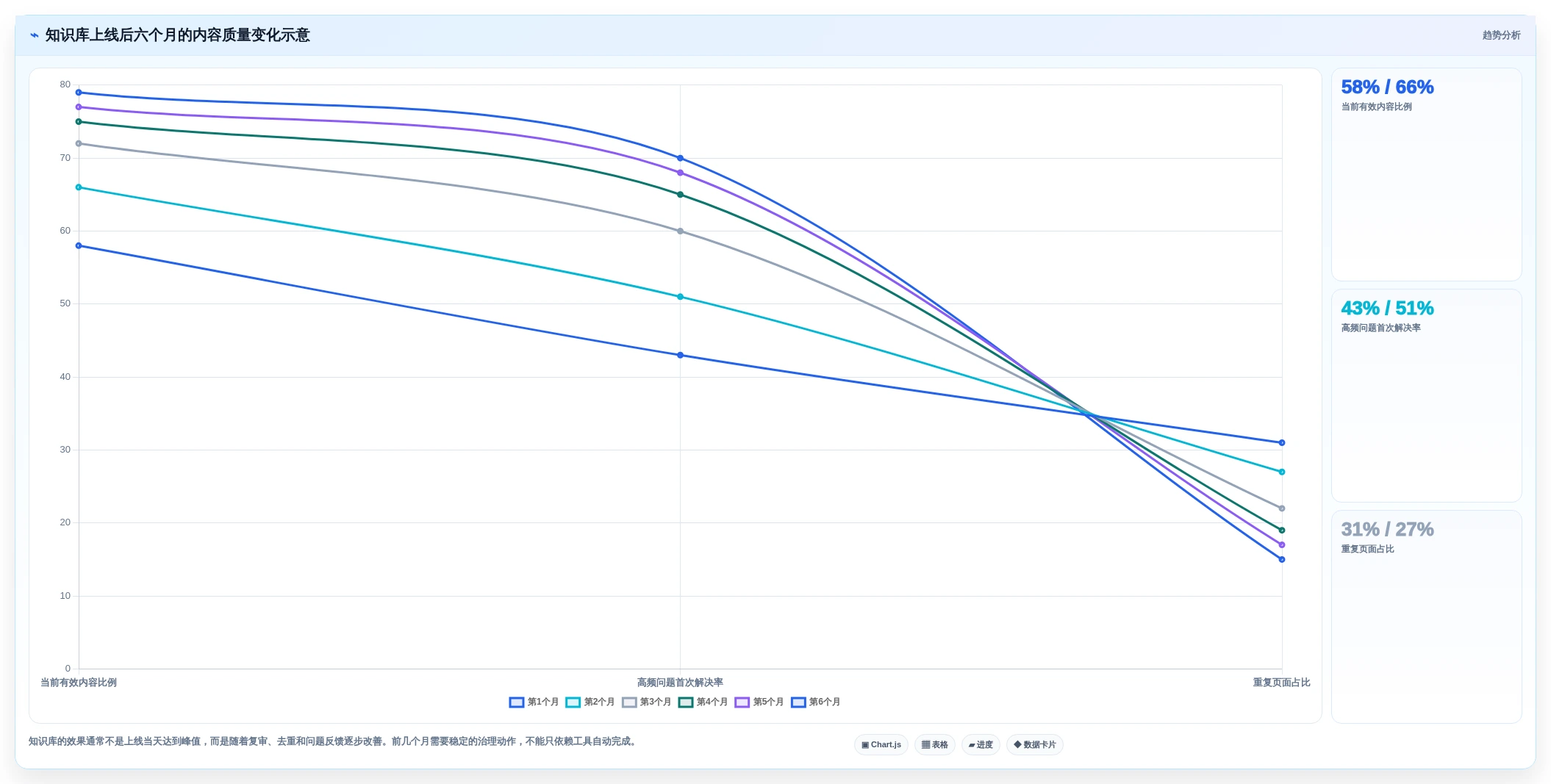1551x784 pixels.
Task: Click the title 知识库上线后六个月的内容质量变化示意
Action: pyautogui.click(x=178, y=35)
